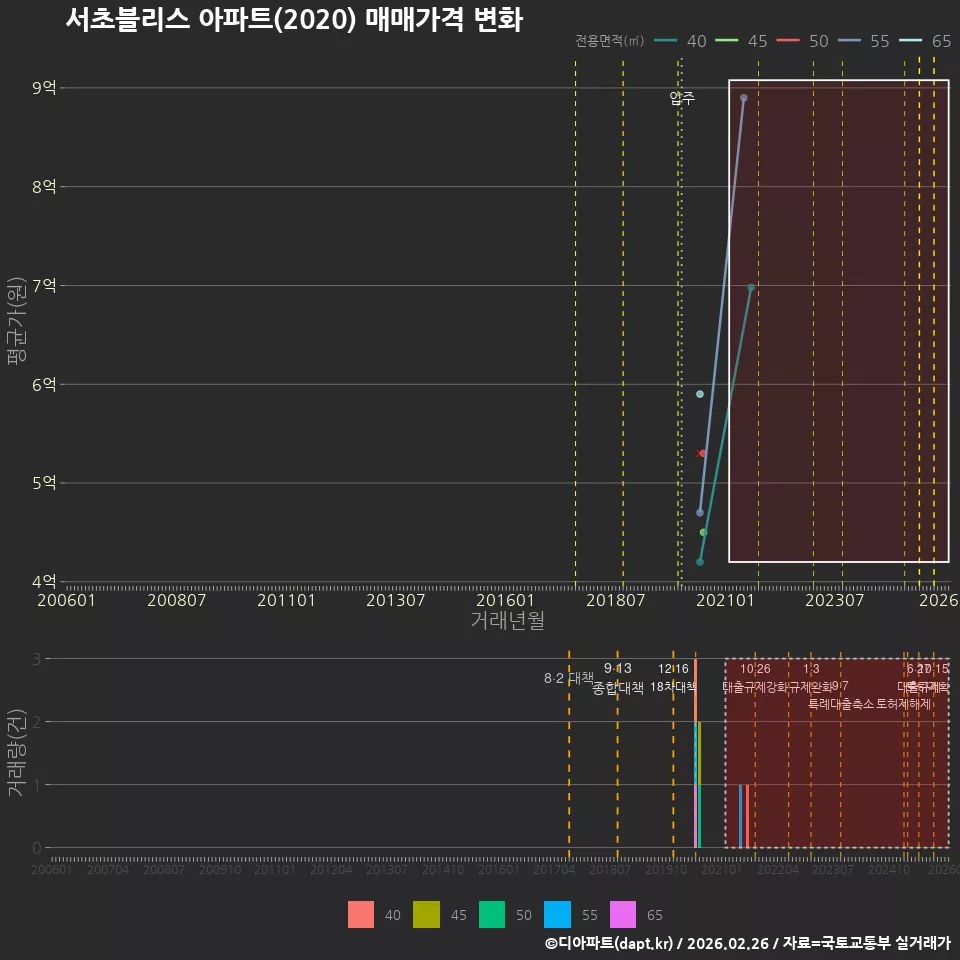
Task: Click the y-axis label '4억'
Action: pyautogui.click(x=44, y=581)
